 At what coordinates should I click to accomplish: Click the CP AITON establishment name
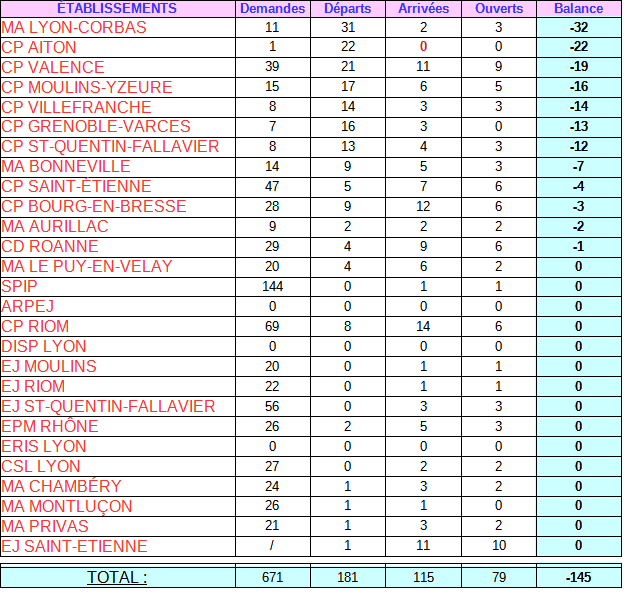pos(39,47)
